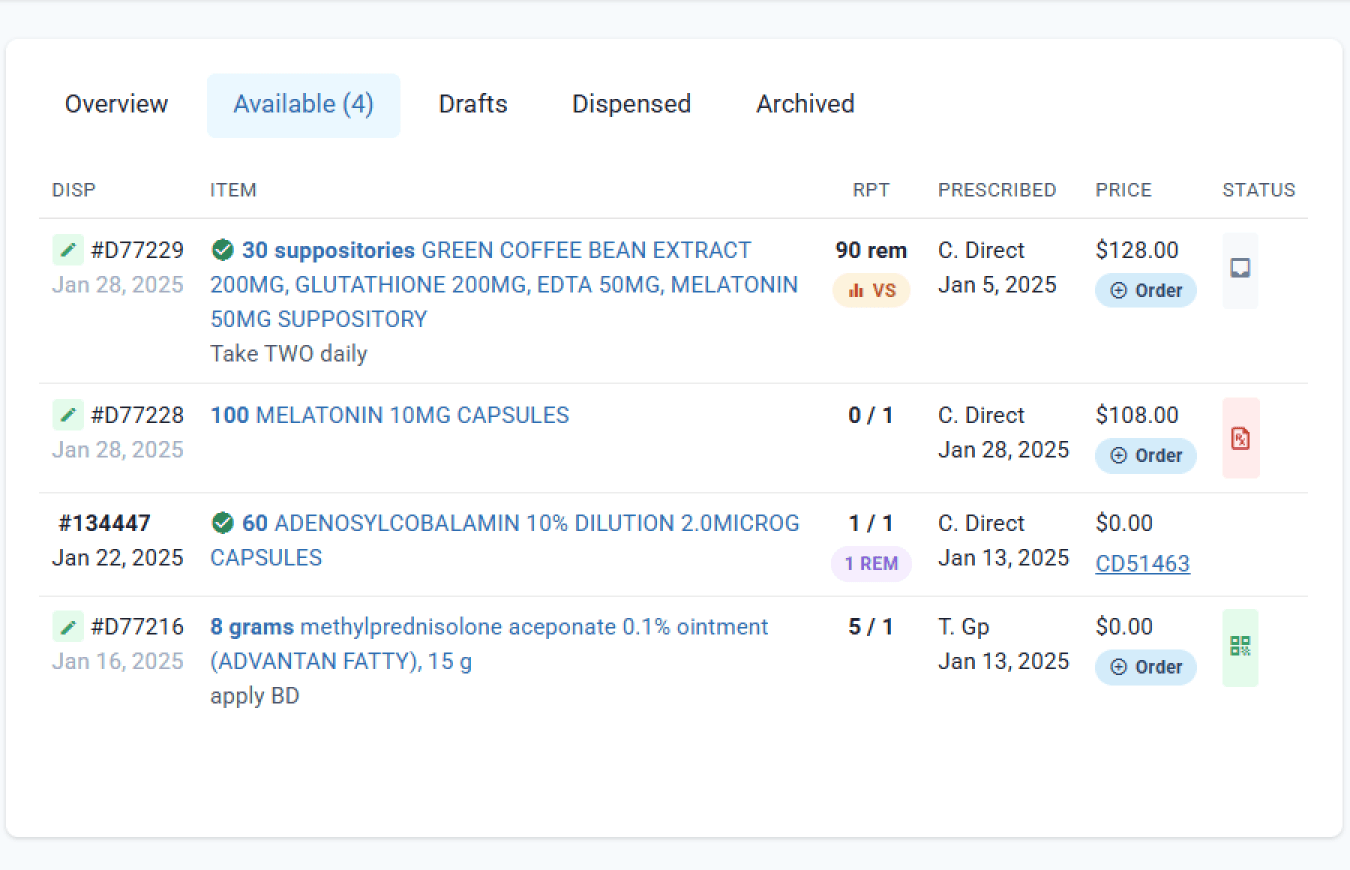
Task: Click the edit pencil icon for #D77216
Action: tap(68, 627)
